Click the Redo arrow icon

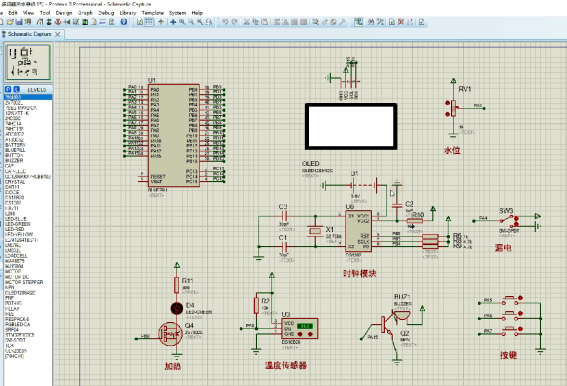click(234, 22)
